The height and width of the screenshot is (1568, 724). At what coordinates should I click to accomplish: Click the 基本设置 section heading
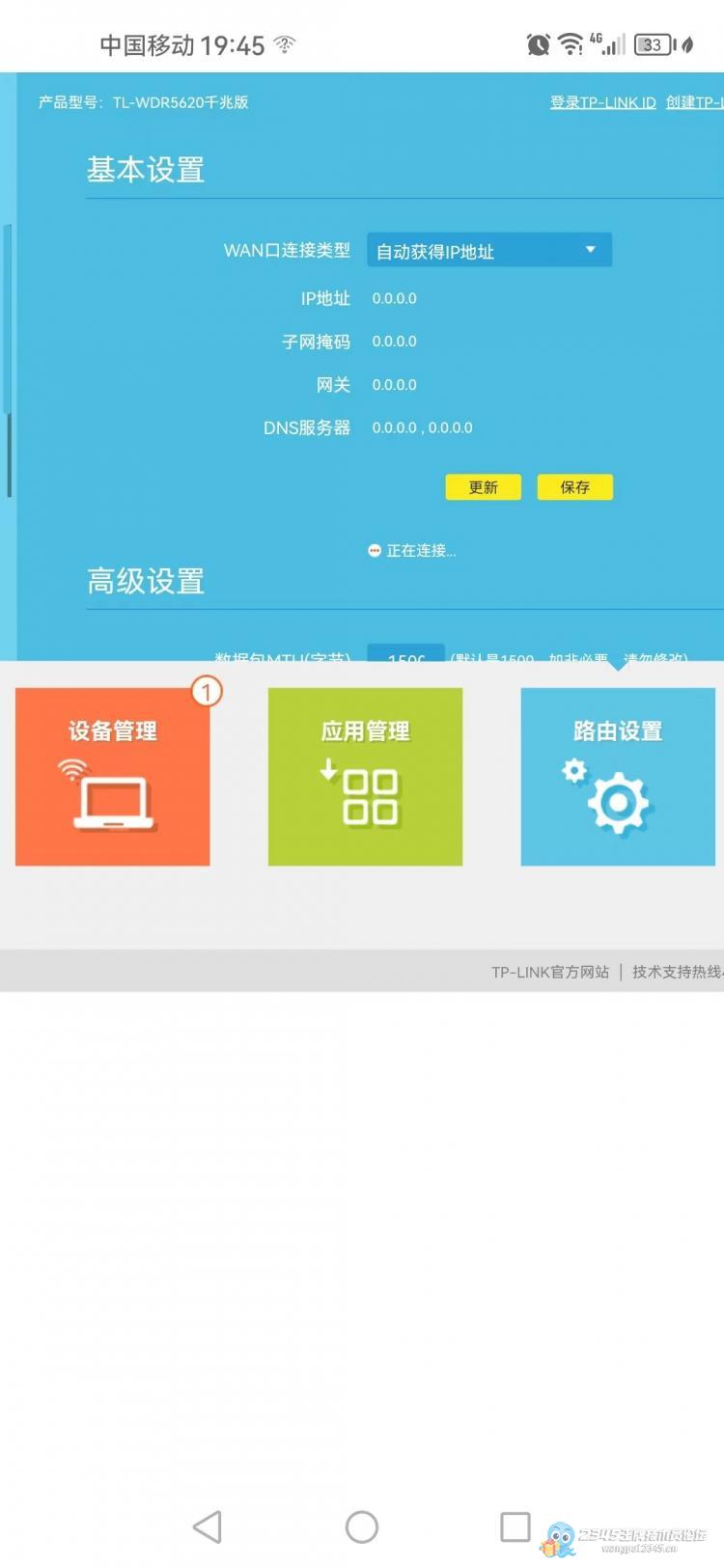point(146,170)
